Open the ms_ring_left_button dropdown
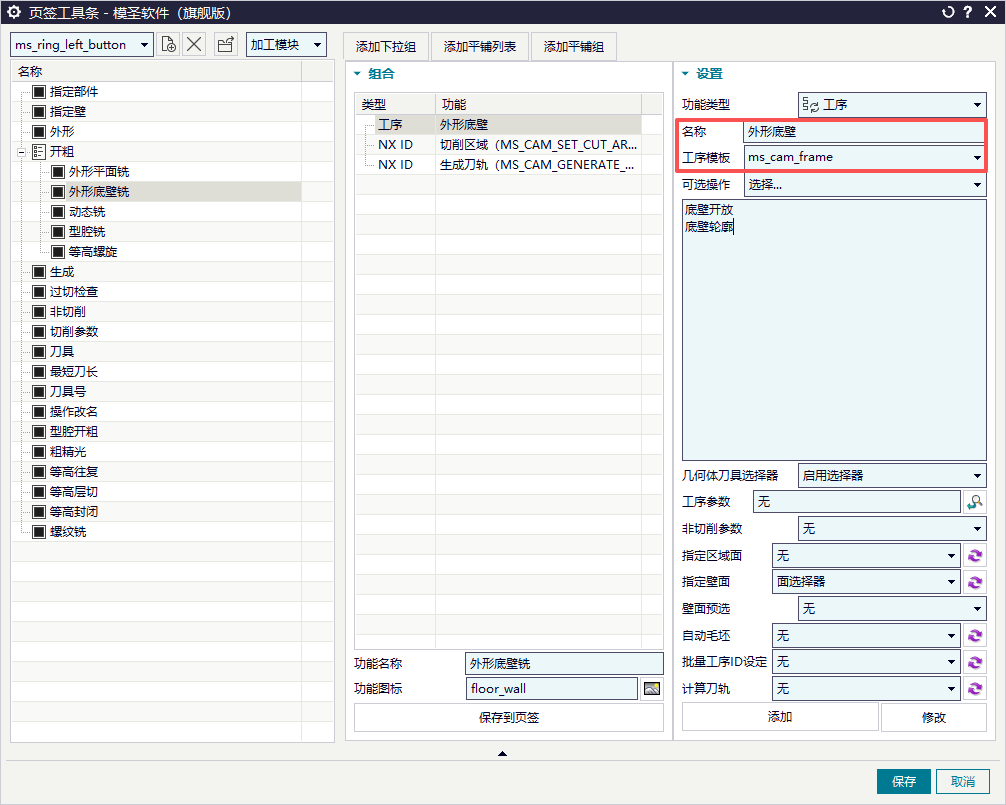This screenshot has height=805, width=1006. tap(81, 44)
